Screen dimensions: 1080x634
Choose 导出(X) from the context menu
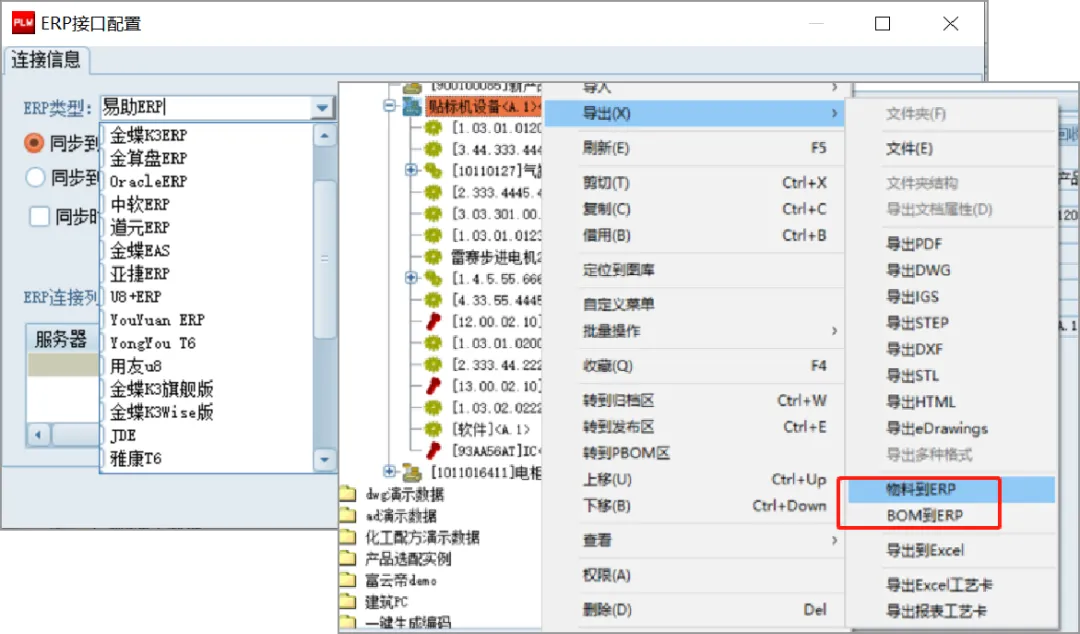pos(620,114)
